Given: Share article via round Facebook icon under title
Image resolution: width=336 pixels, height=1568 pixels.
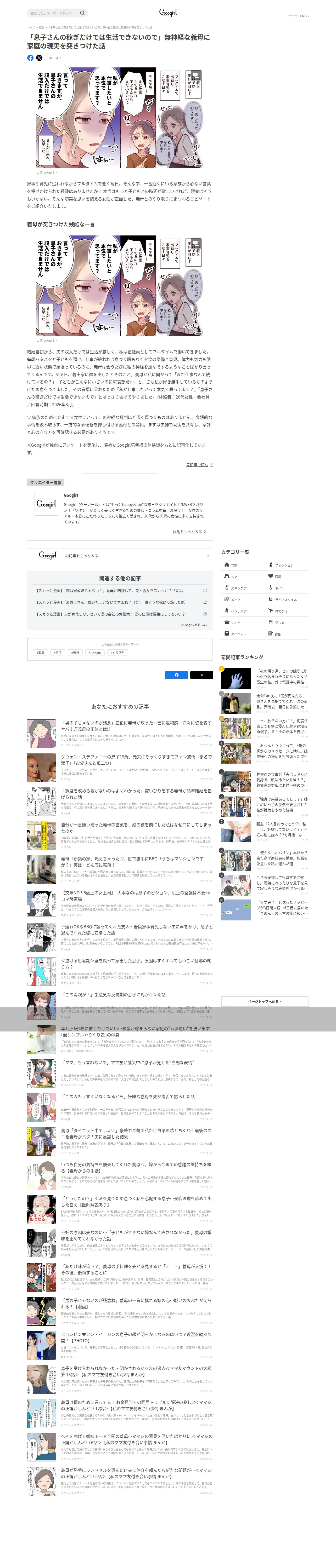Looking at the screenshot, I should [31, 58].
